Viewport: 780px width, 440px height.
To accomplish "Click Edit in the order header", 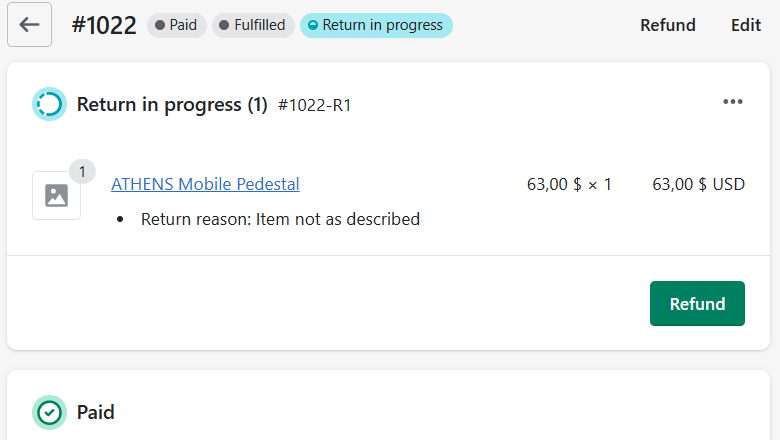I will pos(746,25).
